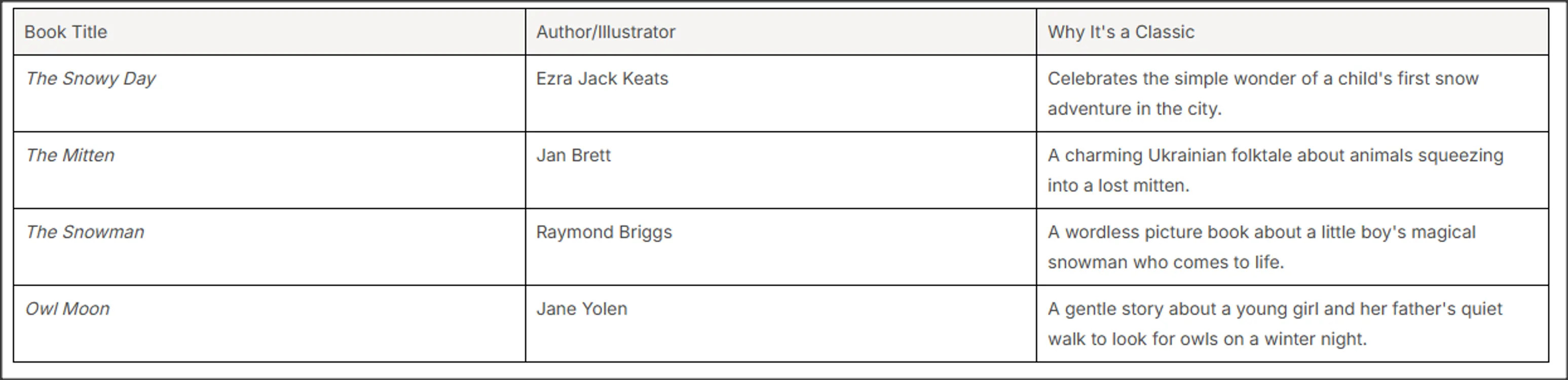Click description starting 'A wordless picture book'
1568x380 pixels.
1261,232
